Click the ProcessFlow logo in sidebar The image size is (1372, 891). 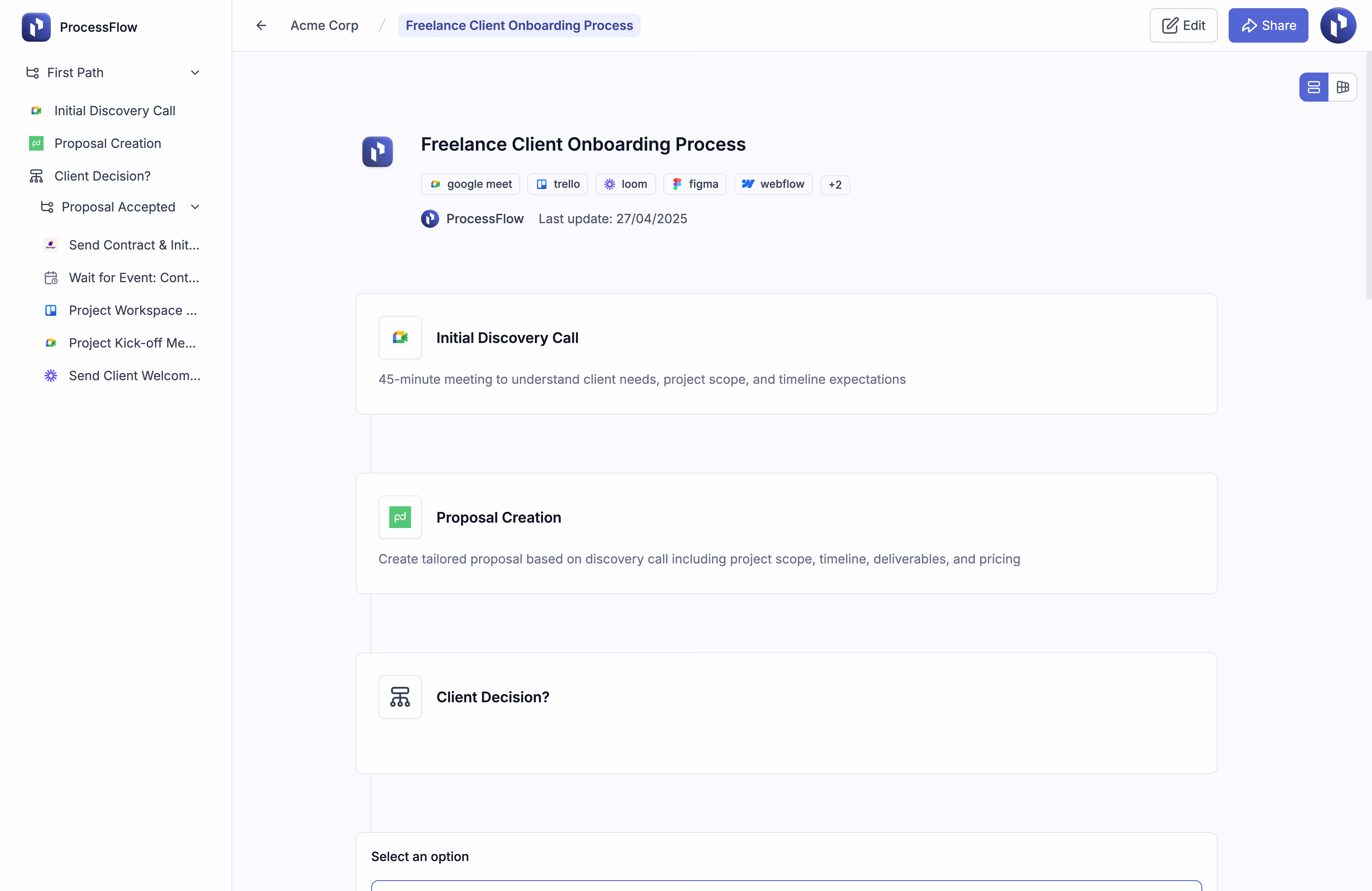pyautogui.click(x=36, y=27)
